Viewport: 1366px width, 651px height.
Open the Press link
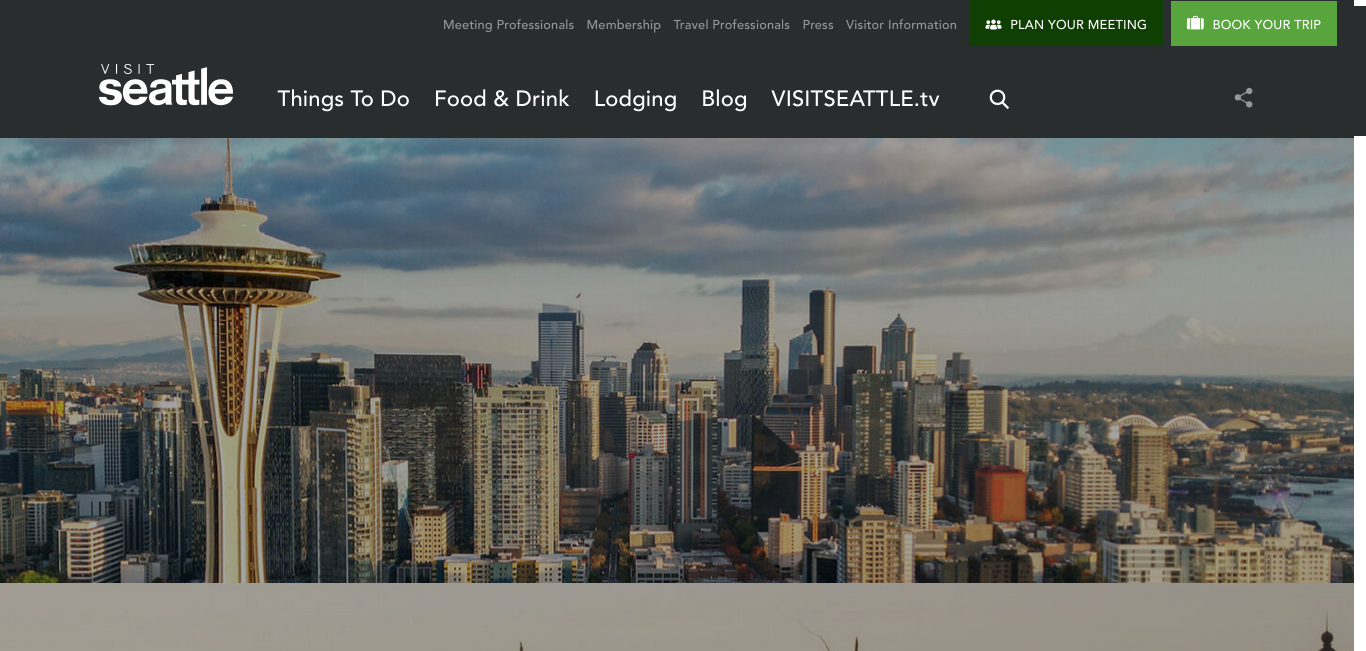(818, 25)
